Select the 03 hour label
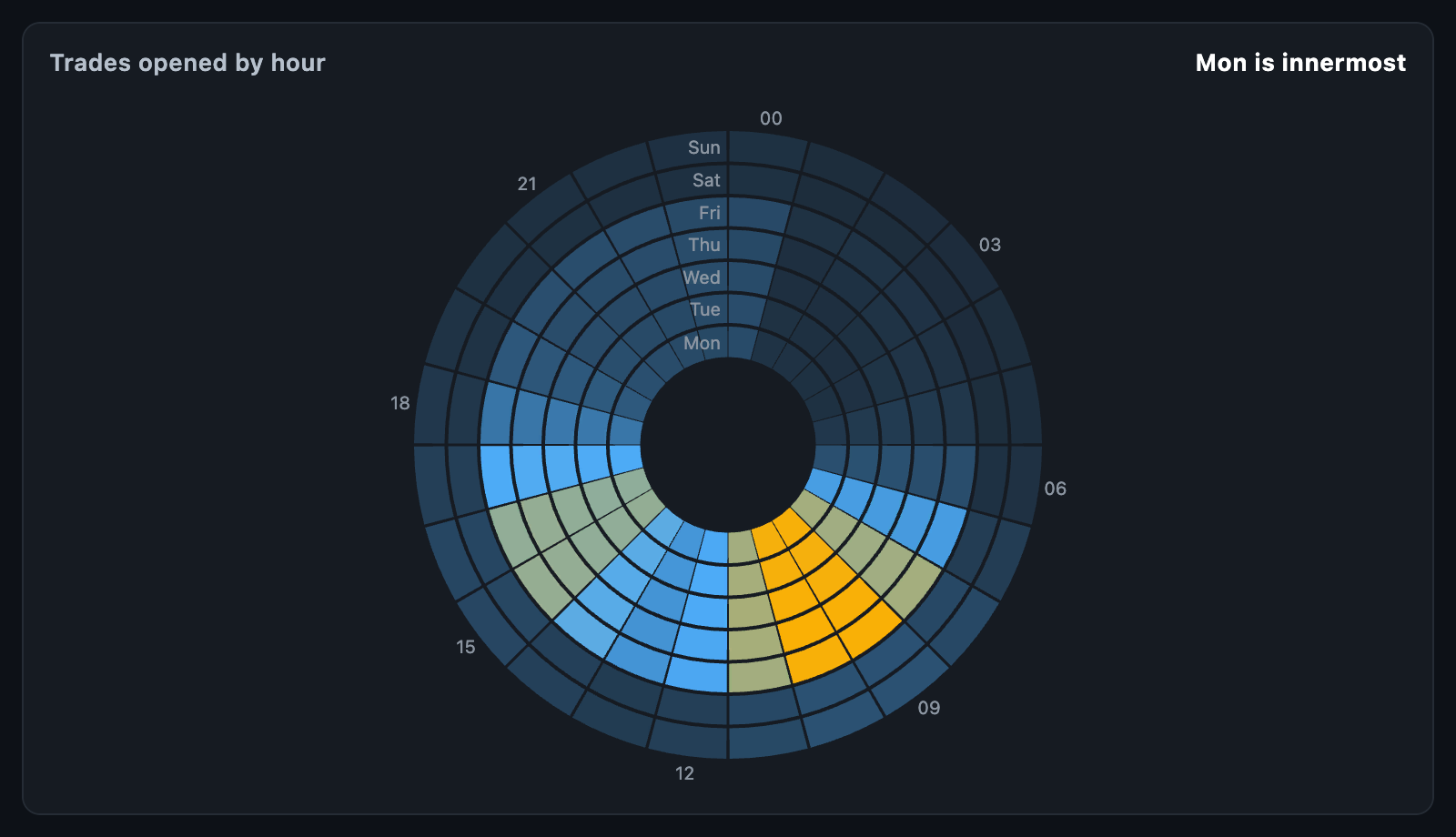 click(x=990, y=245)
